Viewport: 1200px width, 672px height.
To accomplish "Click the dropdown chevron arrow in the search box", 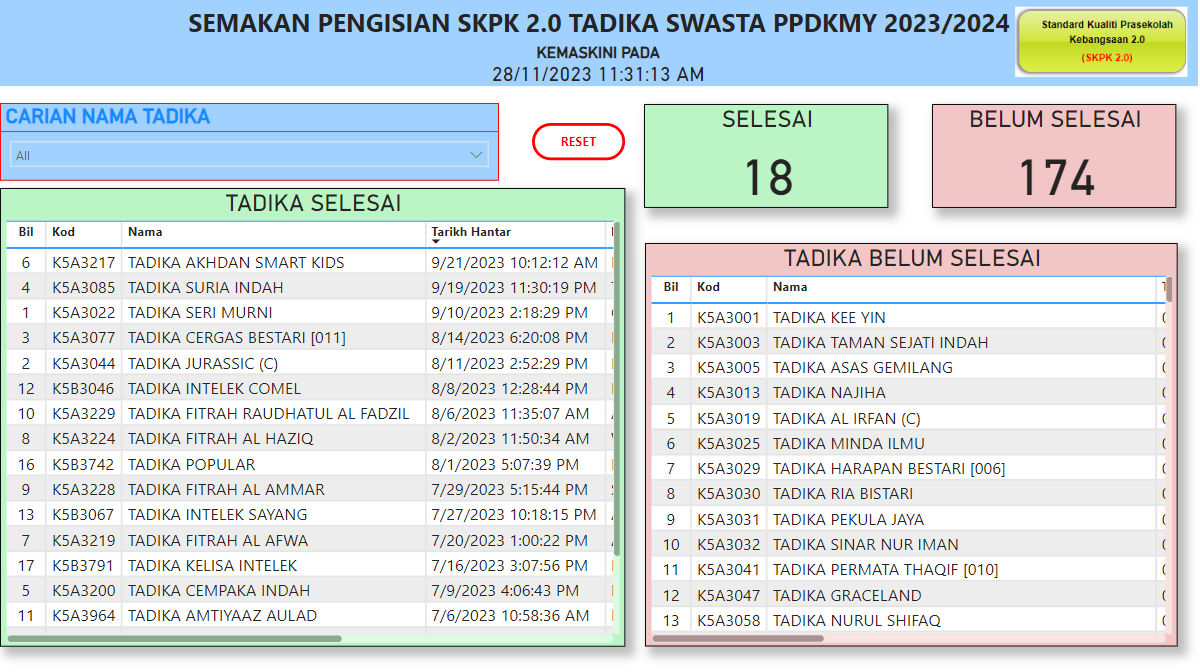I will [x=479, y=155].
